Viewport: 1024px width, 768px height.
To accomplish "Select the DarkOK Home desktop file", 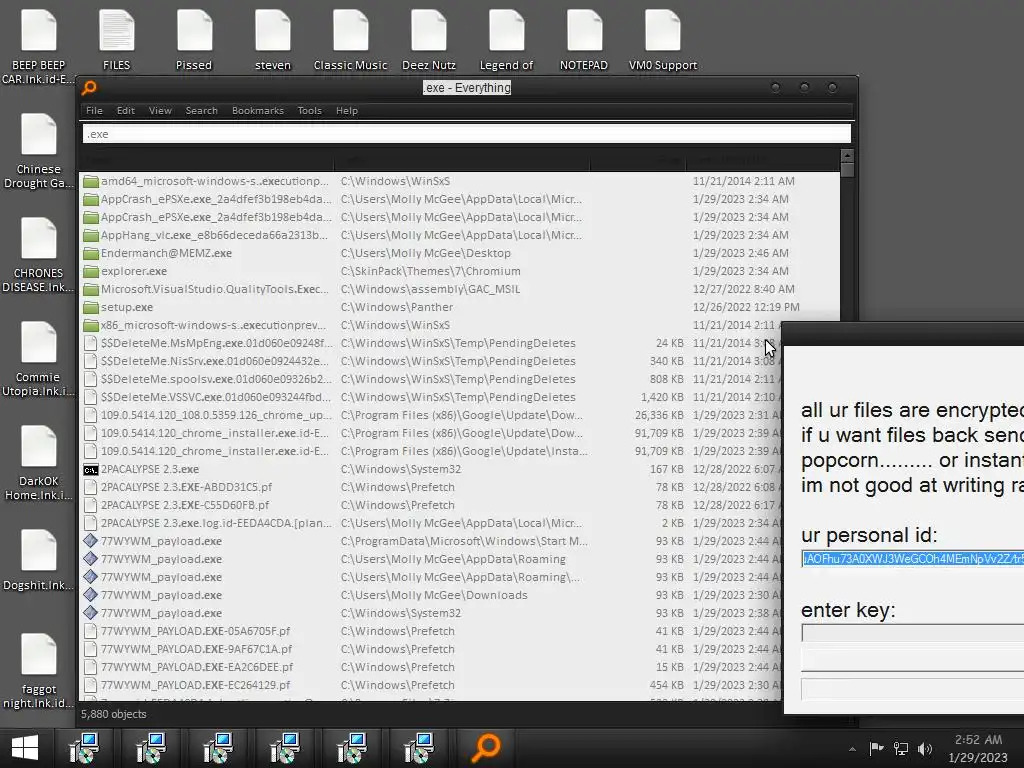I will pyautogui.click(x=38, y=462).
